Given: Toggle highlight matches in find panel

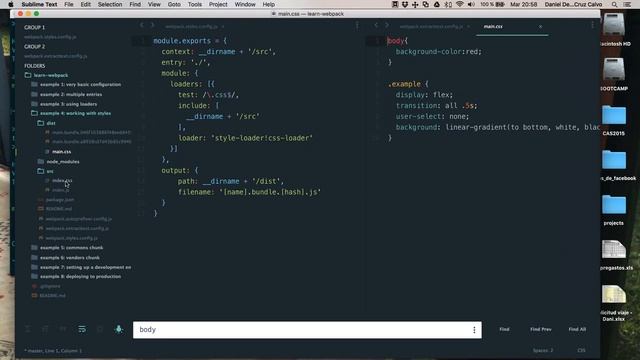Looking at the screenshot, I should 119,329.
